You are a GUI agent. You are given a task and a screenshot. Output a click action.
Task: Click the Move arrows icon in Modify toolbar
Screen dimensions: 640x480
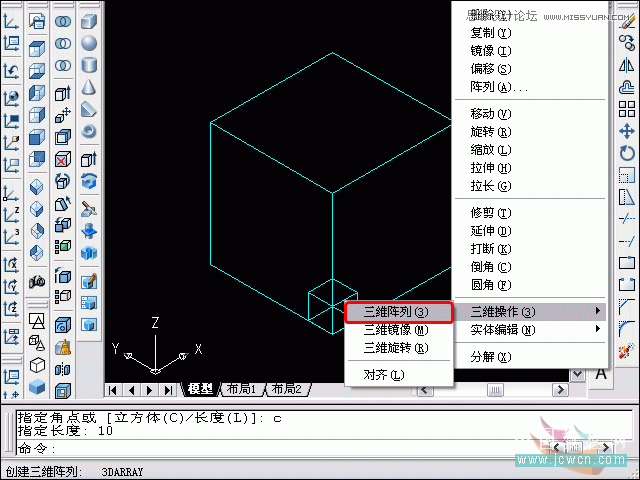(627, 131)
